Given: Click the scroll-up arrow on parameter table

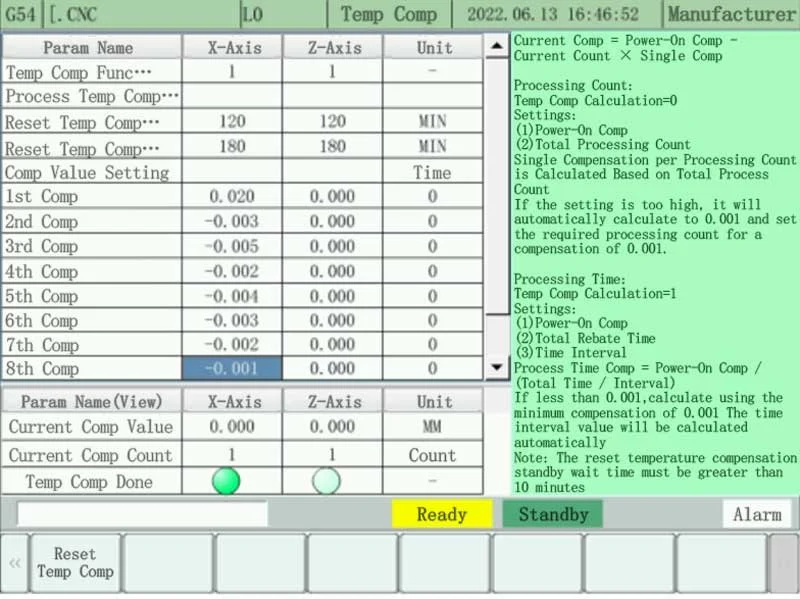Looking at the screenshot, I should pyautogui.click(x=496, y=44).
